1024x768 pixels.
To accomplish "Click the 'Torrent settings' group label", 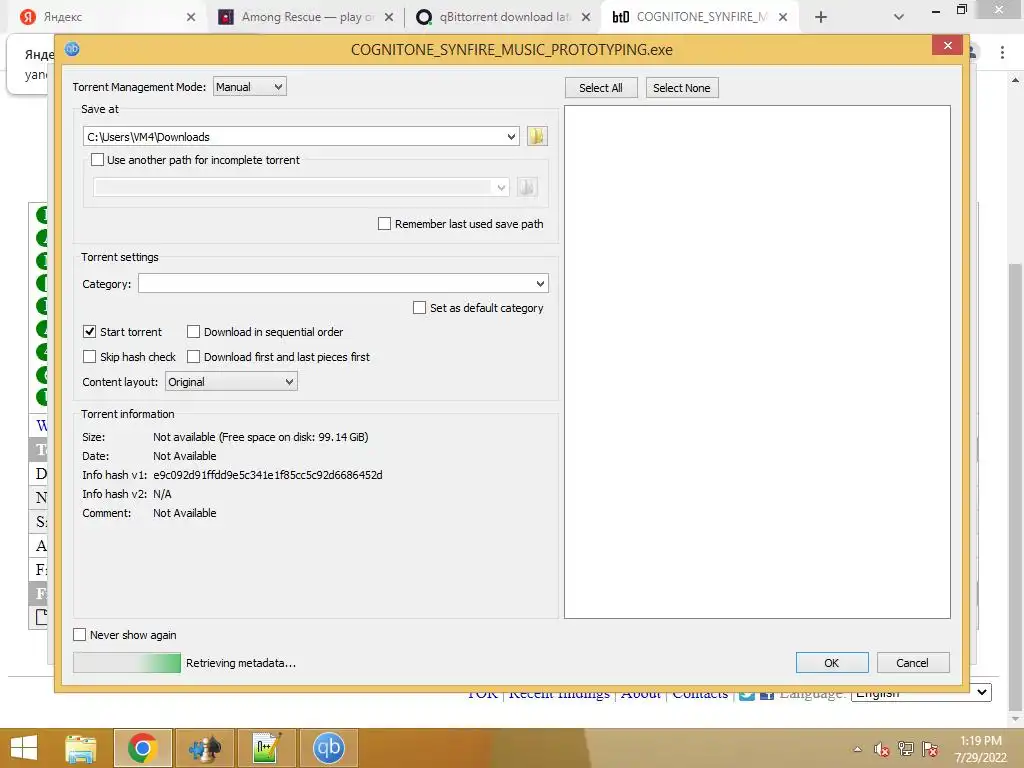I will (120, 257).
